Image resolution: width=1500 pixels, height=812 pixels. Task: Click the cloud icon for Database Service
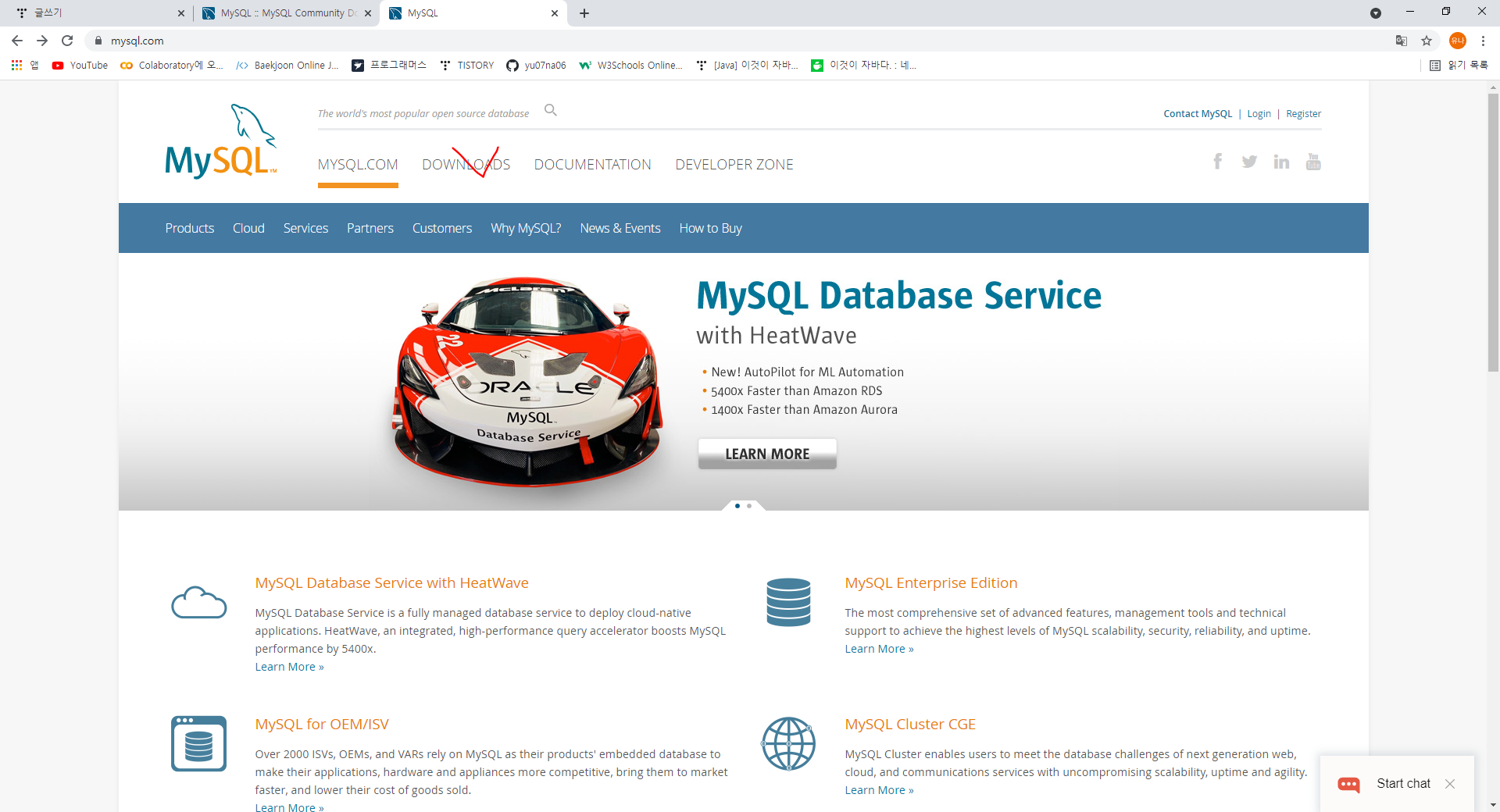coord(199,602)
